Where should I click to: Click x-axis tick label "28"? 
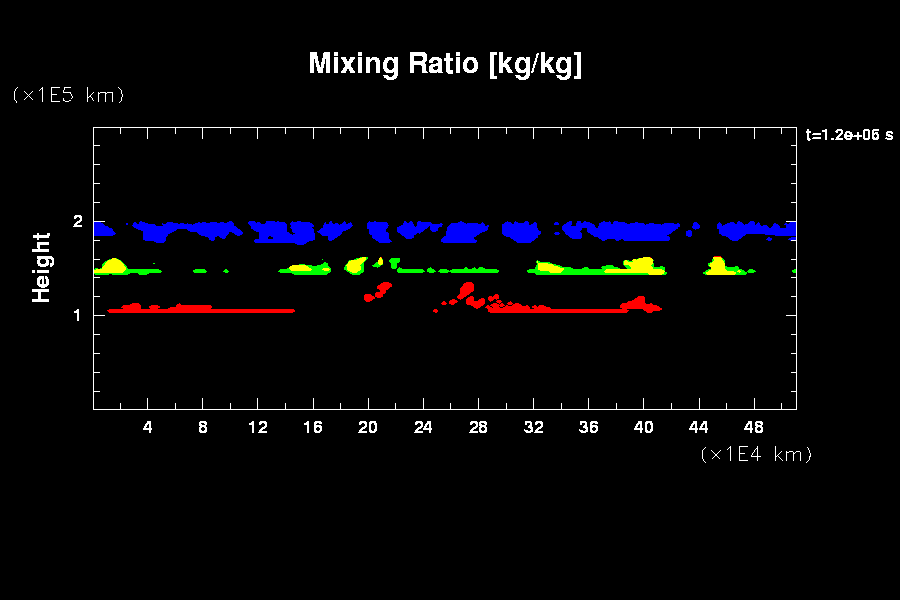click(x=478, y=427)
